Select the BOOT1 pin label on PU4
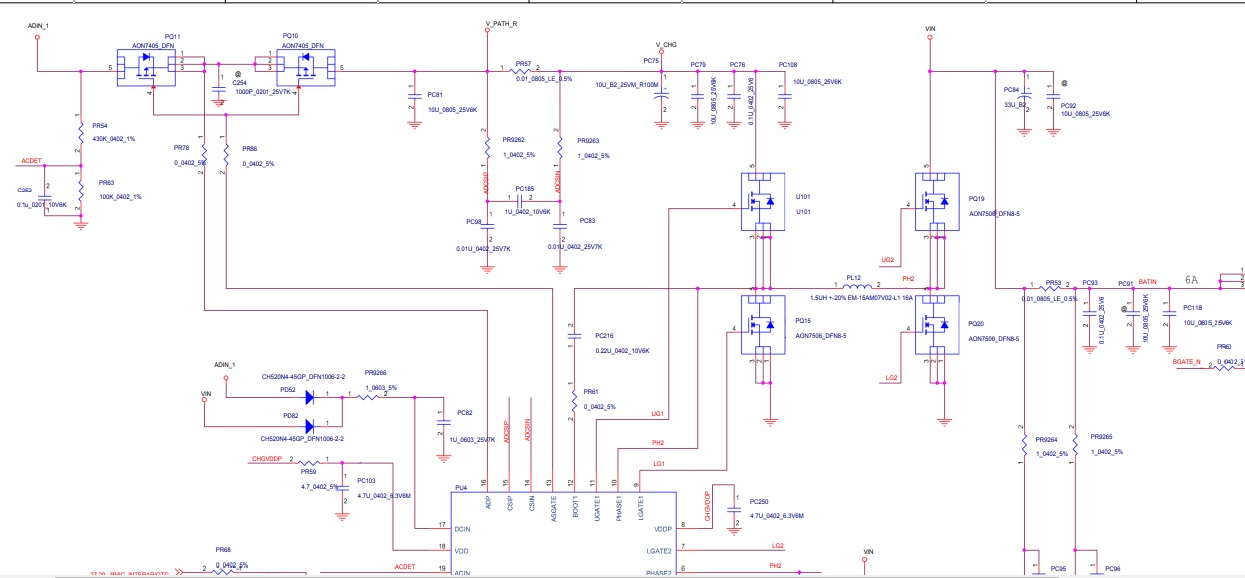Image resolution: width=1245 pixels, height=578 pixels. pyautogui.click(x=575, y=506)
